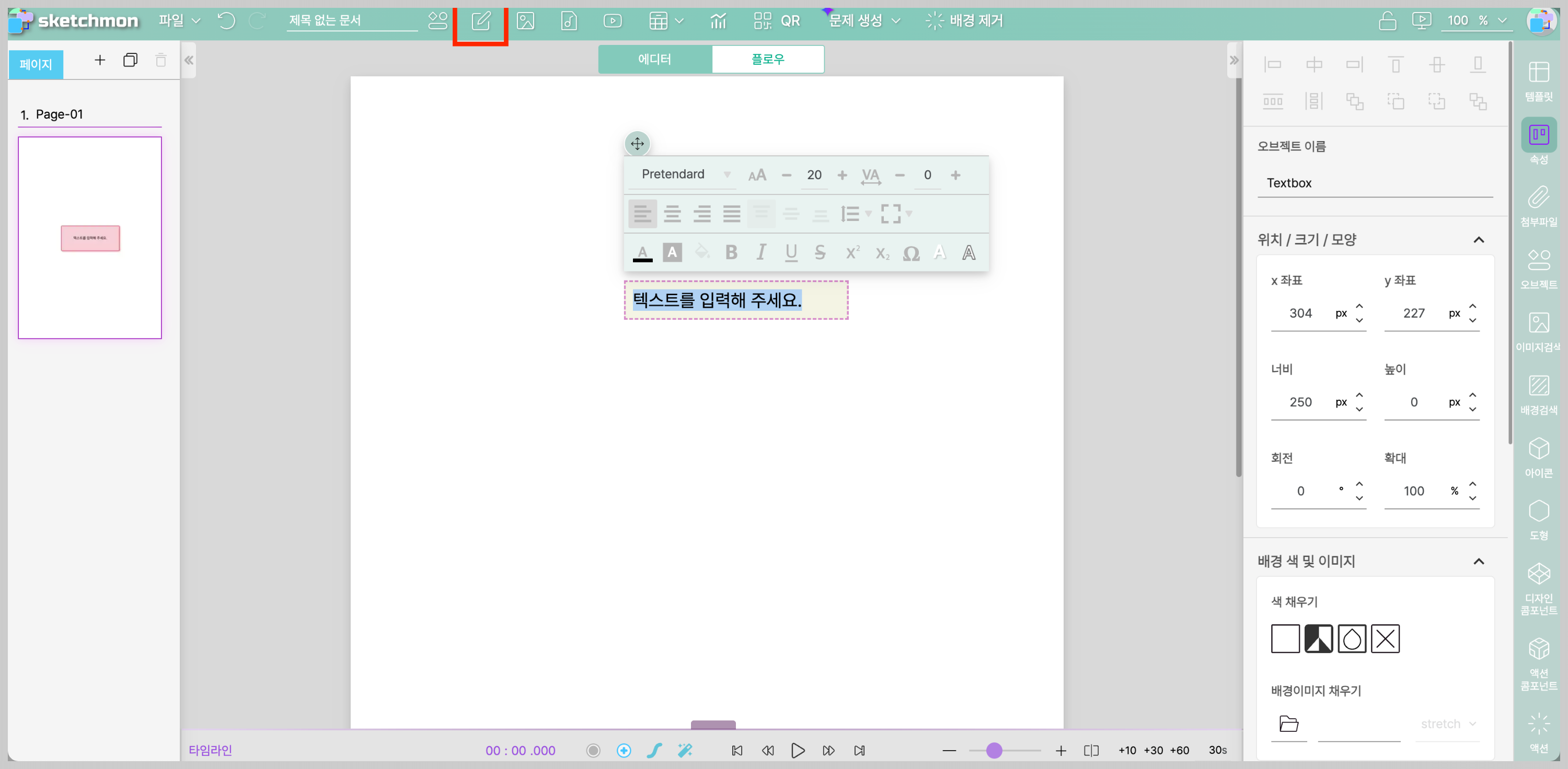Click the video insert icon
1568x769 pixels.
(613, 21)
